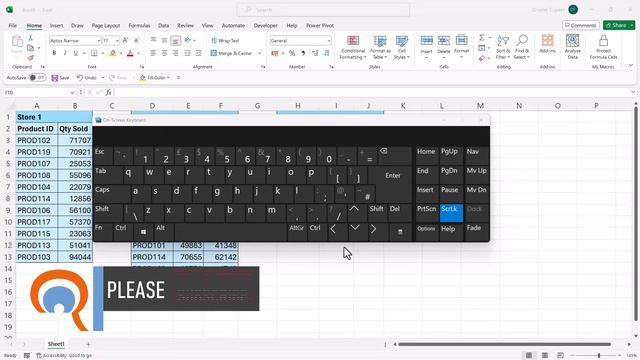Apply italic formatting

click(x=65, y=53)
